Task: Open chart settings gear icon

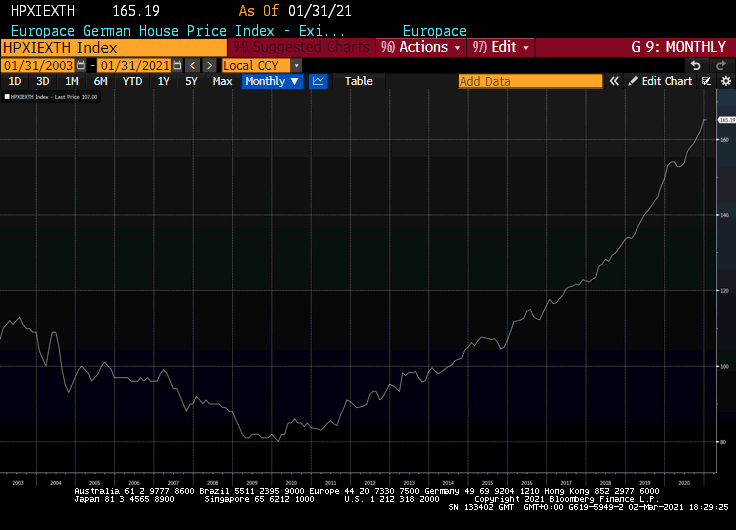Action: pos(726,81)
